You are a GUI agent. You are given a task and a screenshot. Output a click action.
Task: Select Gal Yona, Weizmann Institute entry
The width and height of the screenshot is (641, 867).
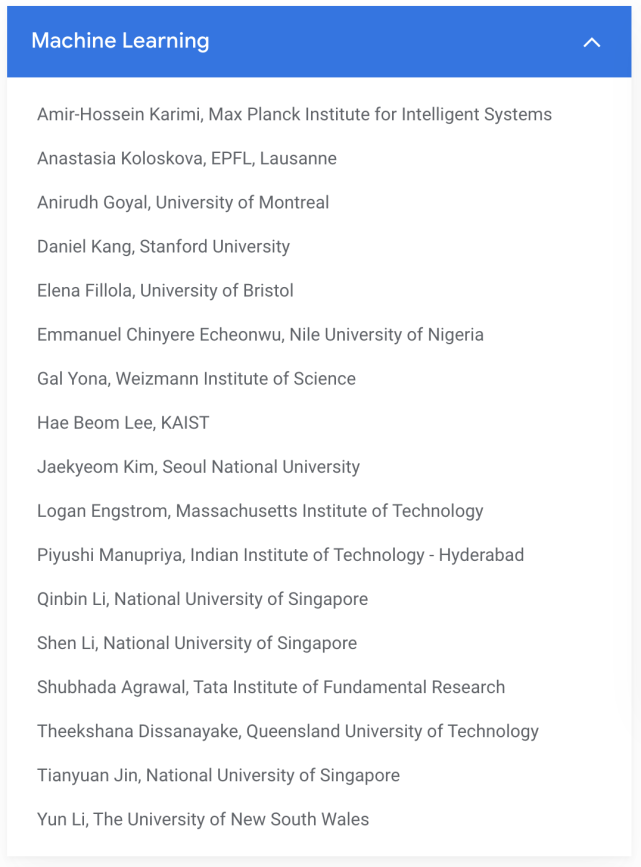196,378
